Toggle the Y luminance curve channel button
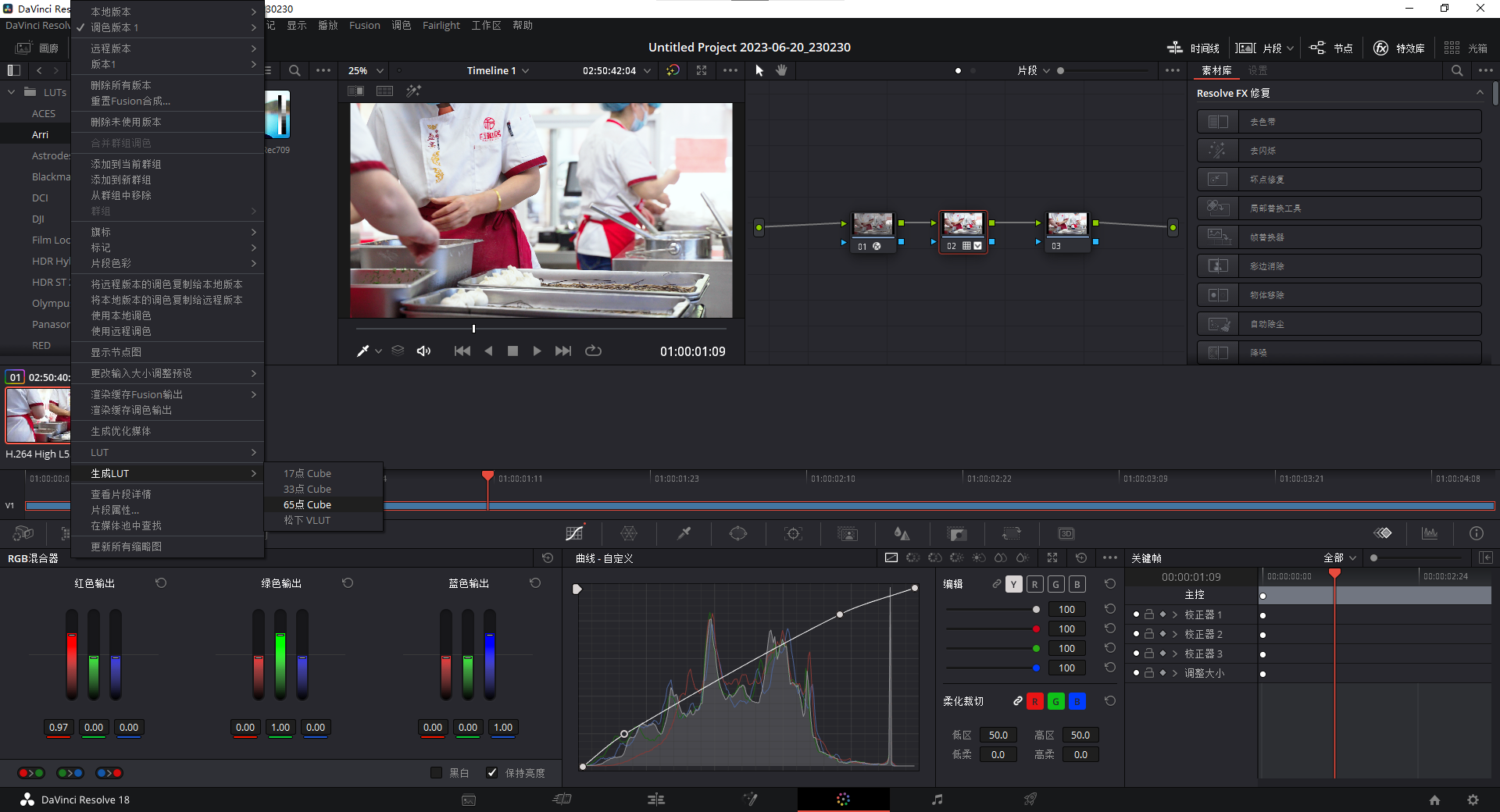 (x=1013, y=584)
